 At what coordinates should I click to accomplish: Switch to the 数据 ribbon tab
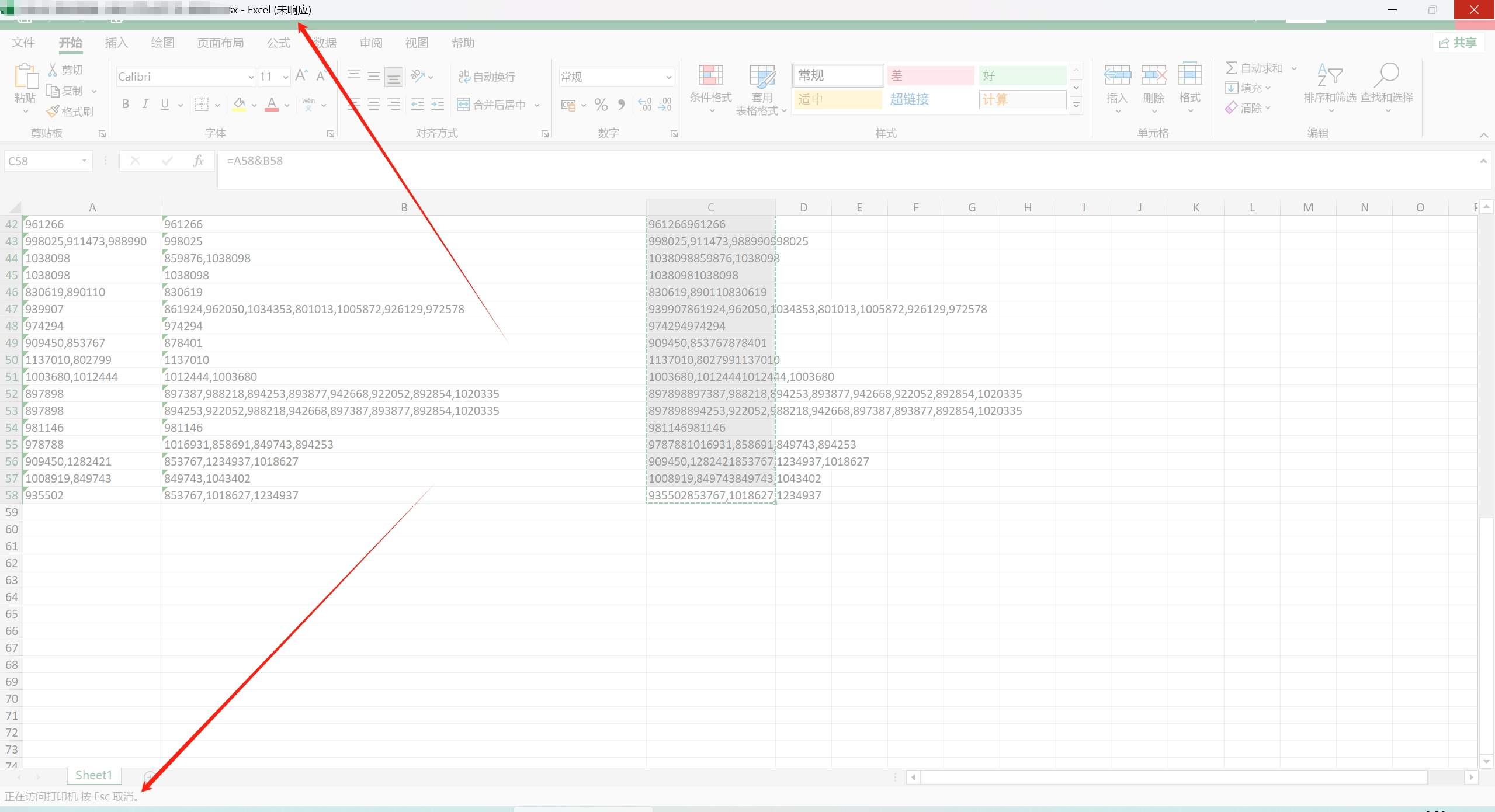[325, 42]
